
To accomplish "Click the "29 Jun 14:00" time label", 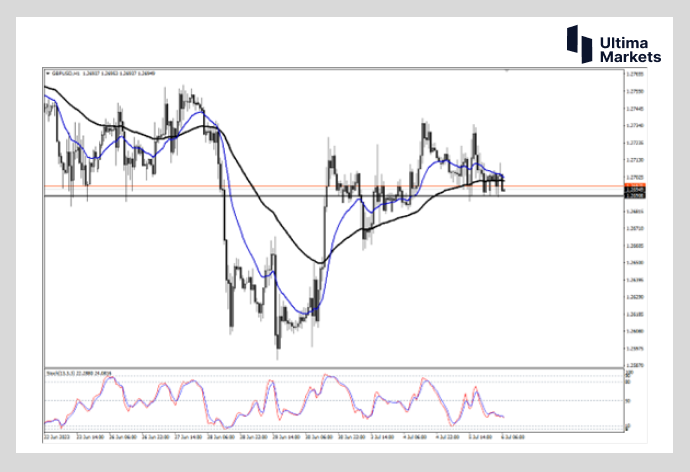I will click(x=286, y=437).
